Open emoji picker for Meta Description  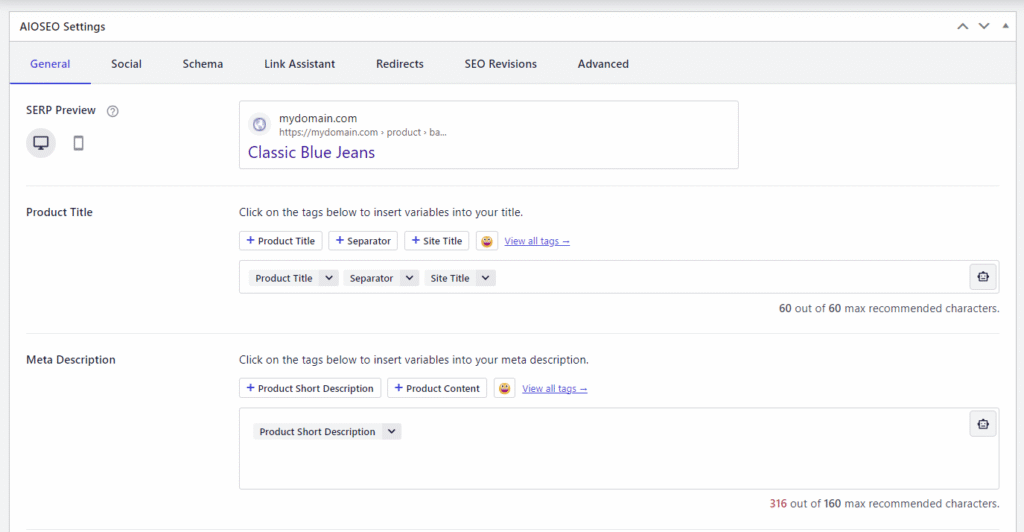504,388
